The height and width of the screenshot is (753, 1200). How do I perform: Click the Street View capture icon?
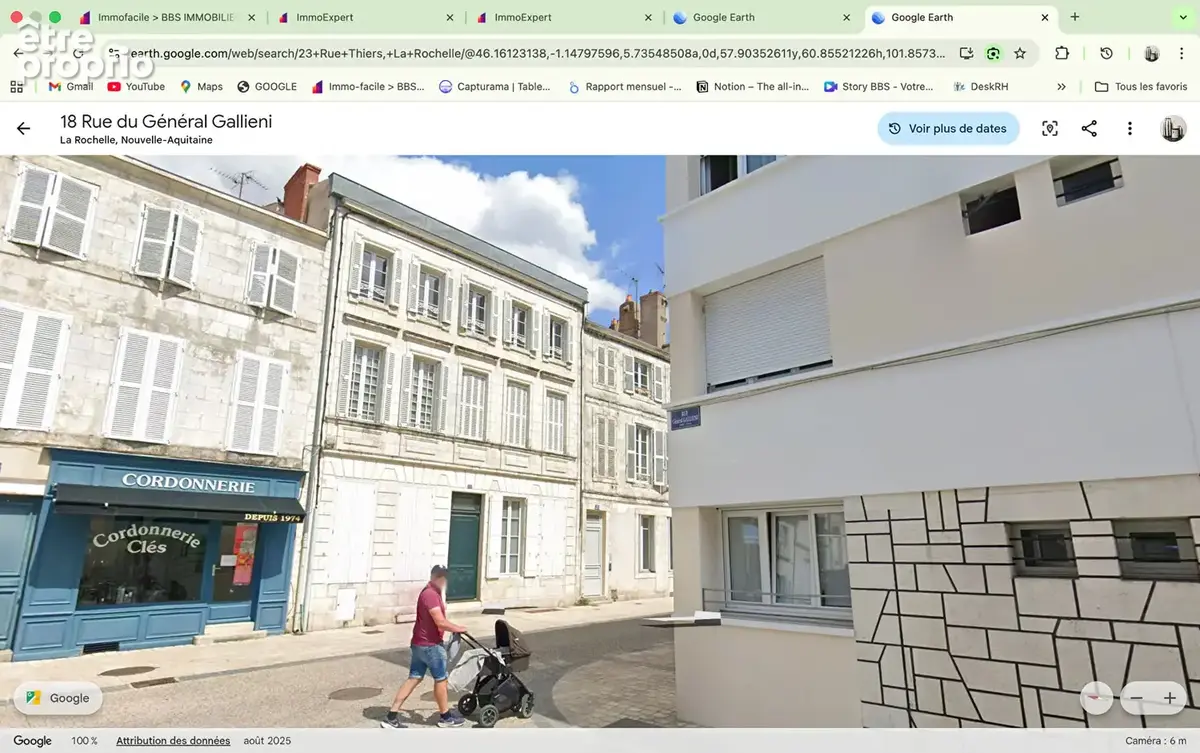(x=1049, y=128)
